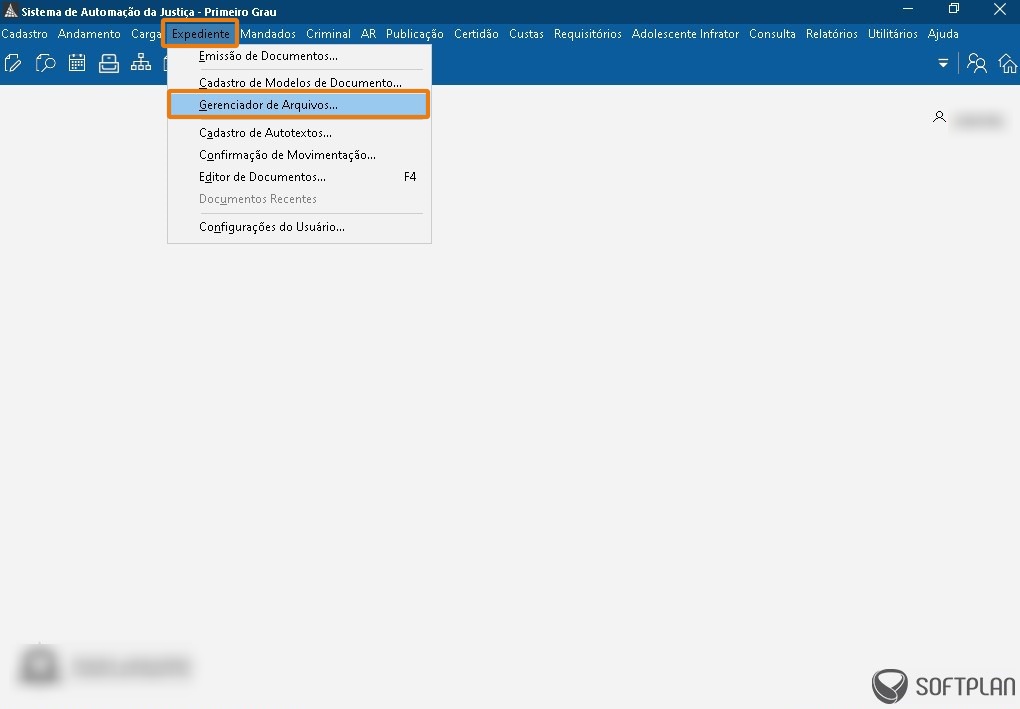
Task: Open the Criminal menu
Action: [329, 34]
